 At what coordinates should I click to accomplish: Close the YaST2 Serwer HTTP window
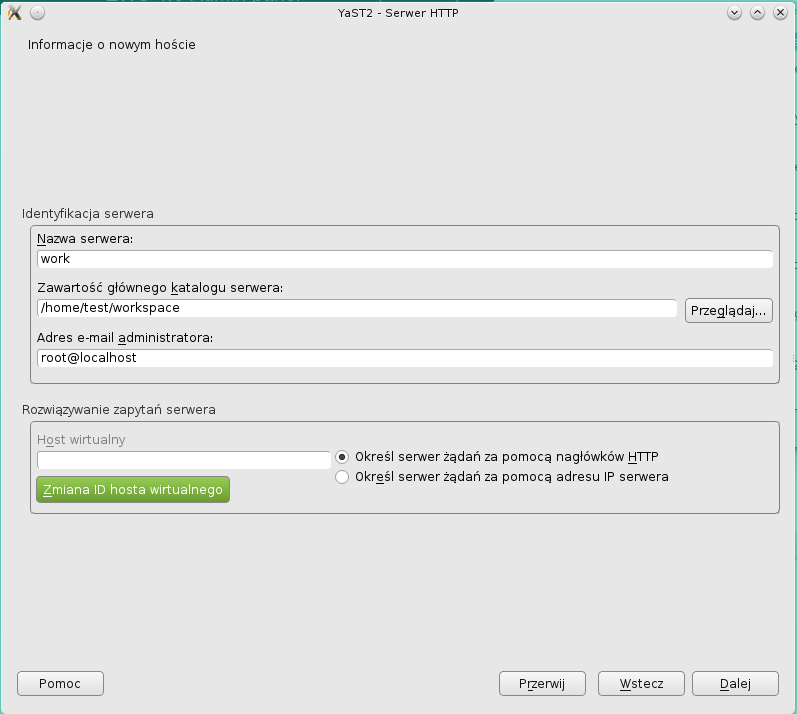point(779,13)
